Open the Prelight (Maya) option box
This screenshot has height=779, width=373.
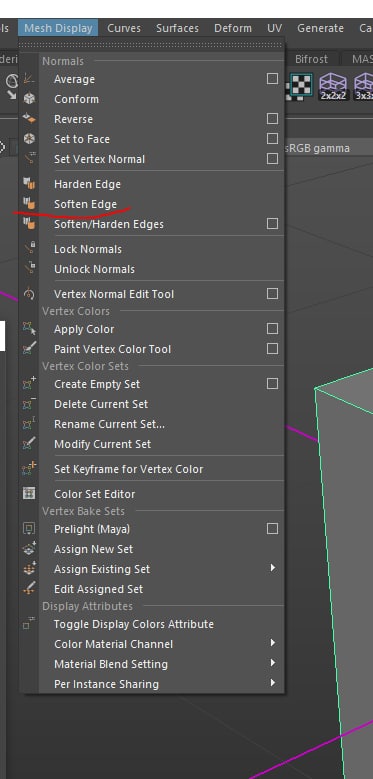pos(272,529)
